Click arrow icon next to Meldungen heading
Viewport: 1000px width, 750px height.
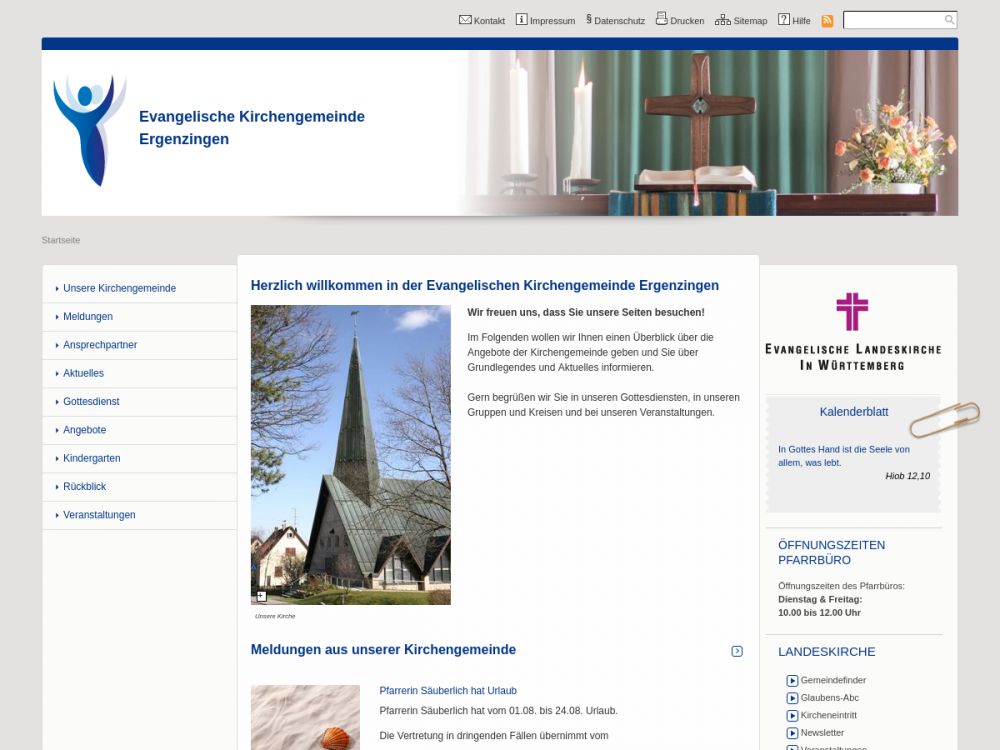(x=737, y=651)
